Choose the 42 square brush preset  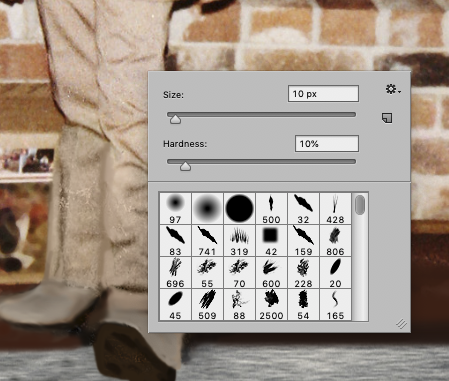coord(271,240)
